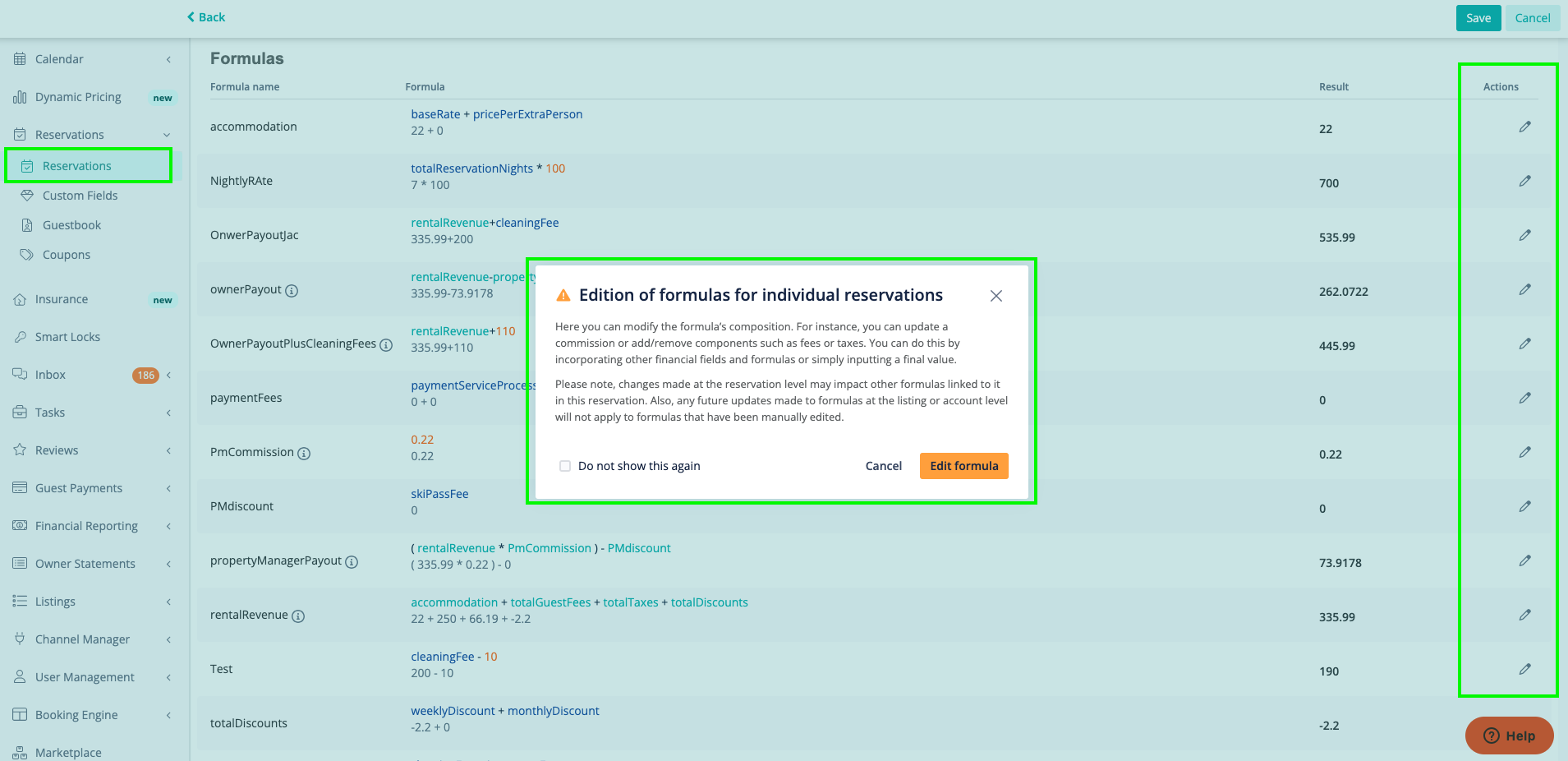Open Guestbook submenu item

[71, 225]
